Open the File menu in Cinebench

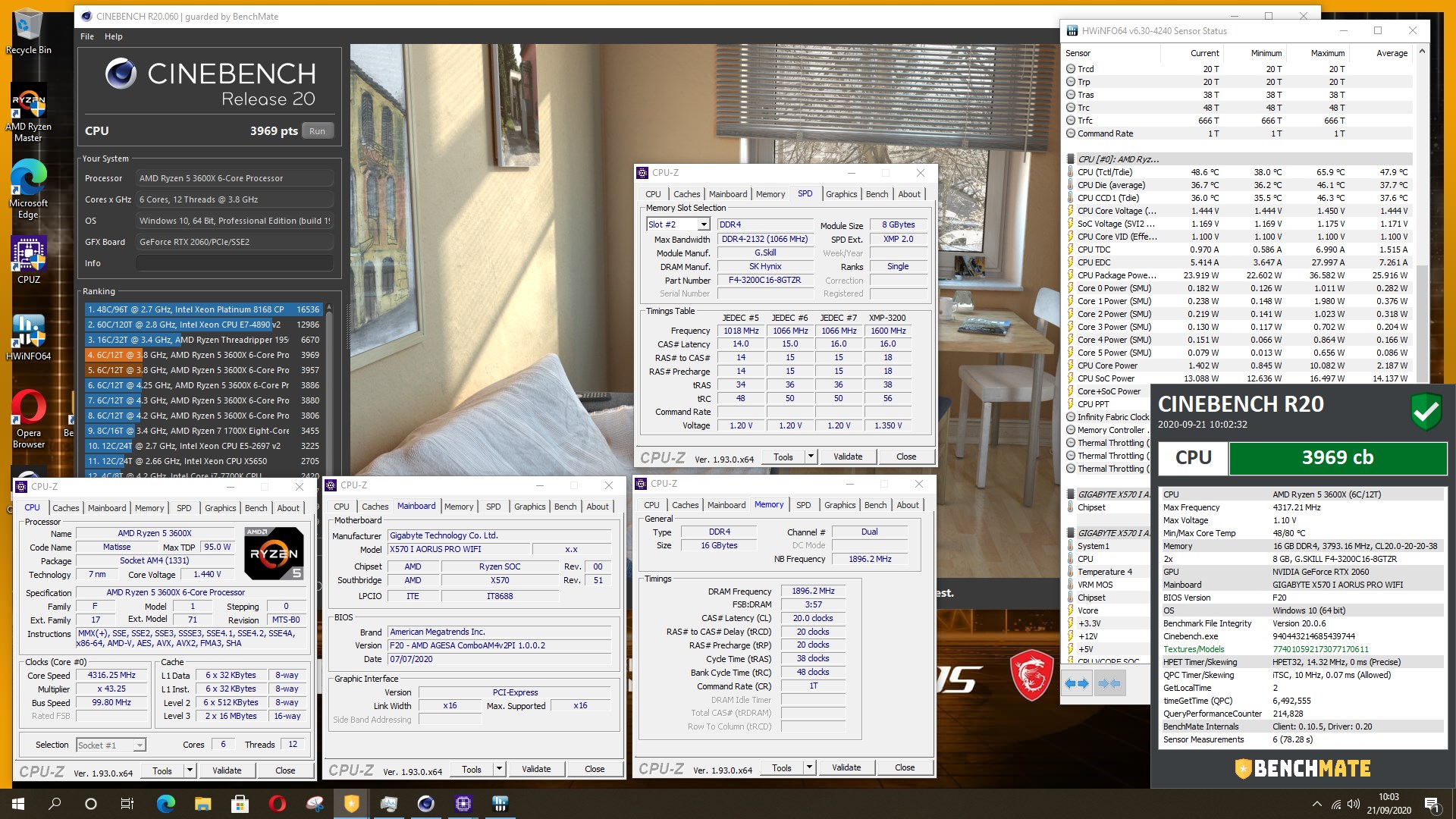(87, 36)
